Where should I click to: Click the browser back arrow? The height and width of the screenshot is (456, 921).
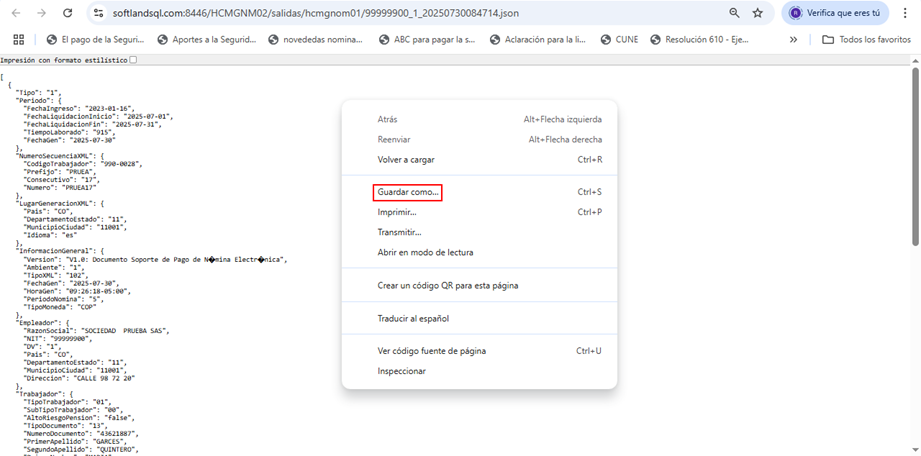[13, 13]
